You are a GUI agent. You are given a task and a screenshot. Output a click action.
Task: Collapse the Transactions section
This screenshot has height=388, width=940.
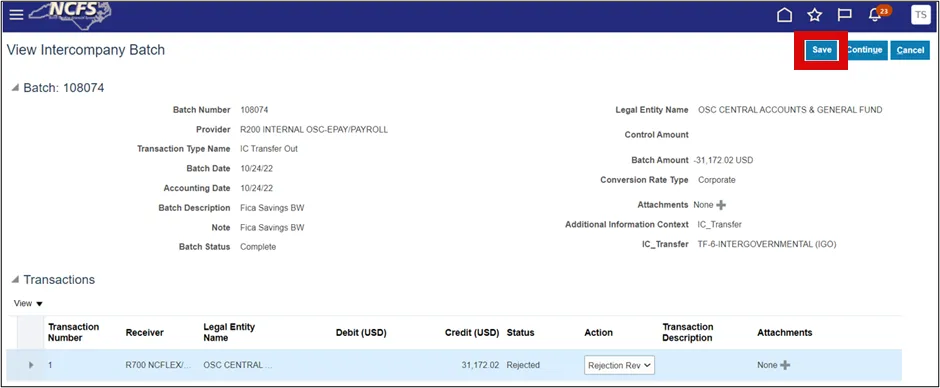point(15,280)
